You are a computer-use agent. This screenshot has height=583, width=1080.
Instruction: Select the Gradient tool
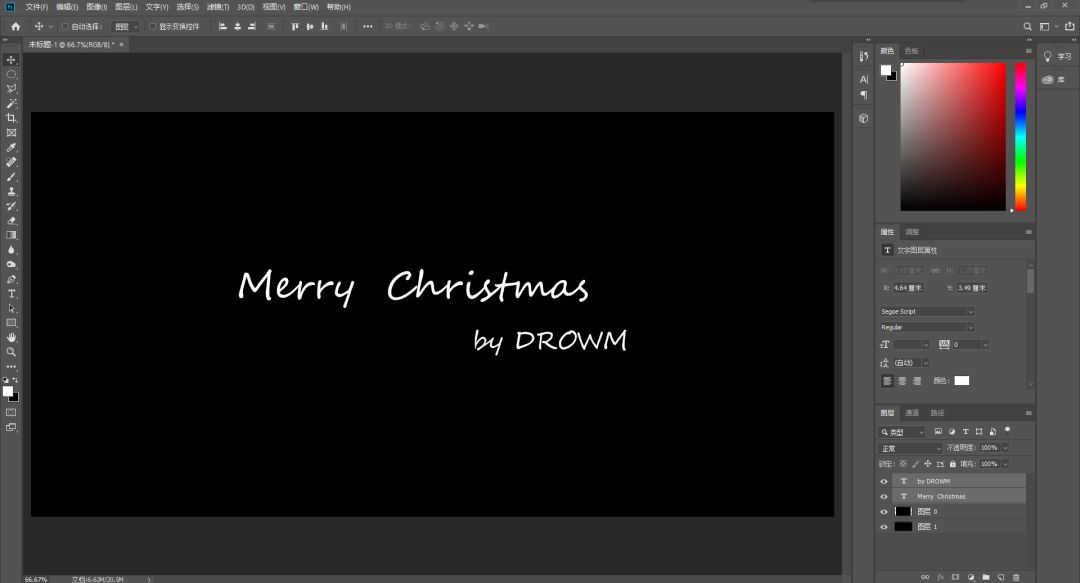11,235
